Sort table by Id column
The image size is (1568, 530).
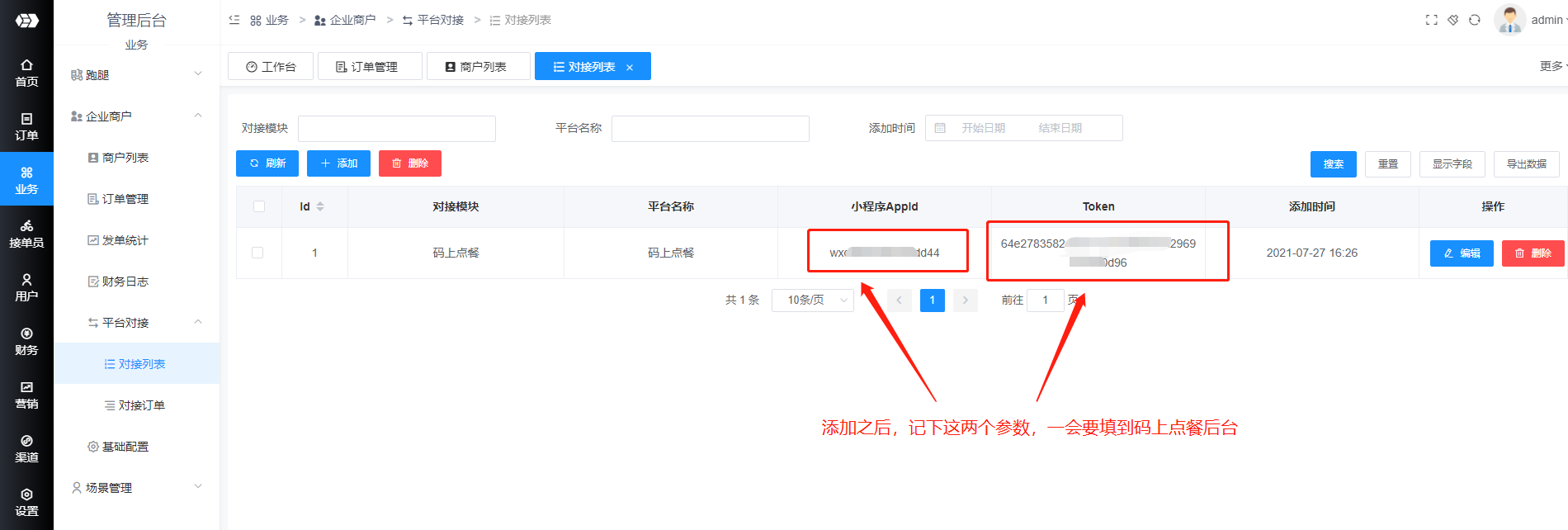[x=320, y=206]
